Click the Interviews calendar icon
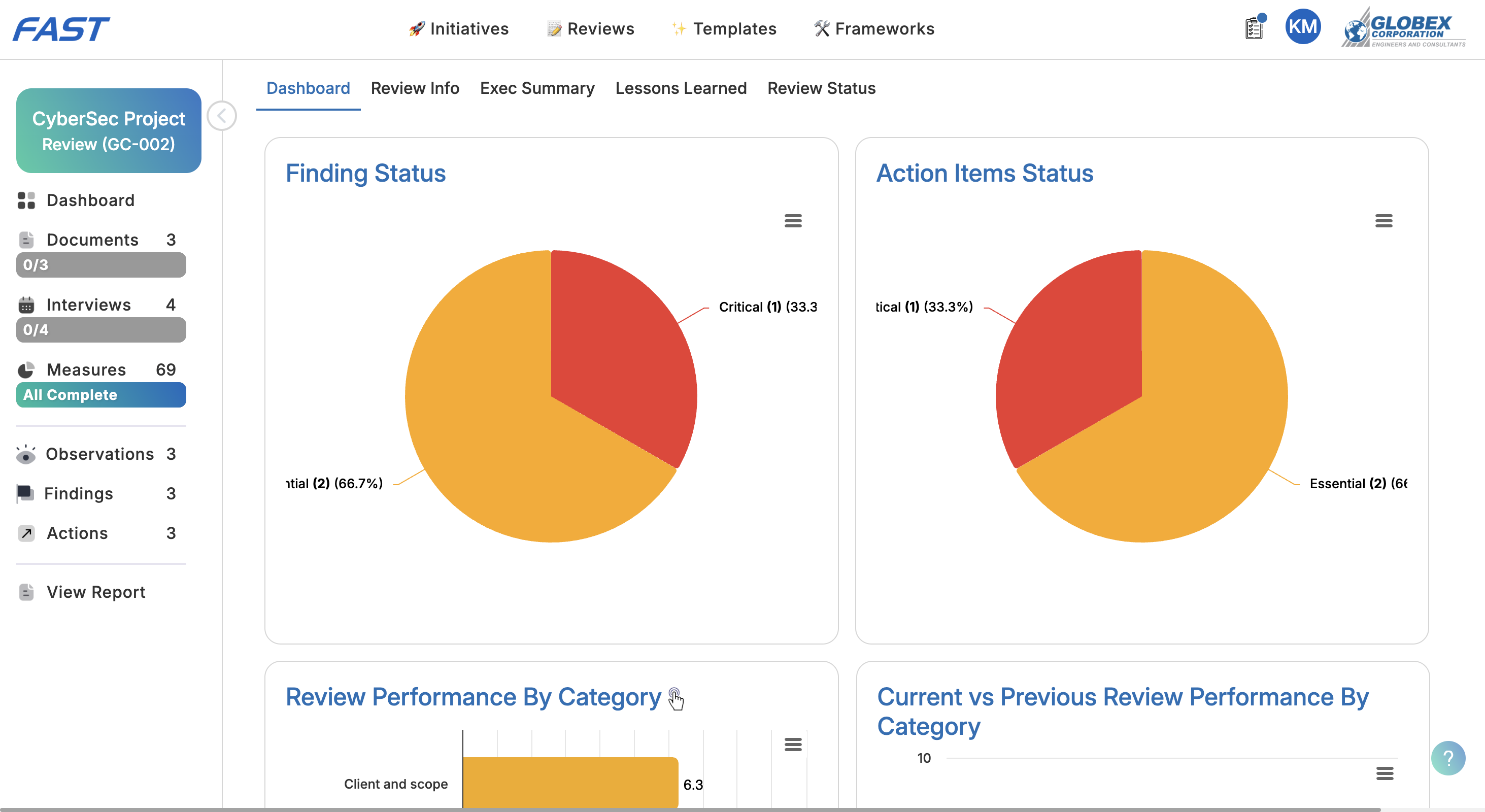The width and height of the screenshot is (1485, 812). point(26,305)
